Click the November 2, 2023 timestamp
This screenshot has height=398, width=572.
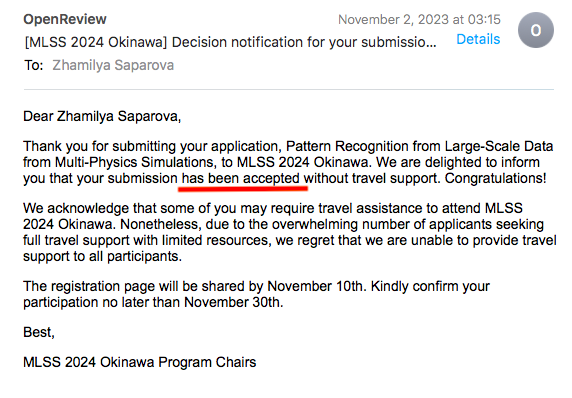pyautogui.click(x=419, y=19)
